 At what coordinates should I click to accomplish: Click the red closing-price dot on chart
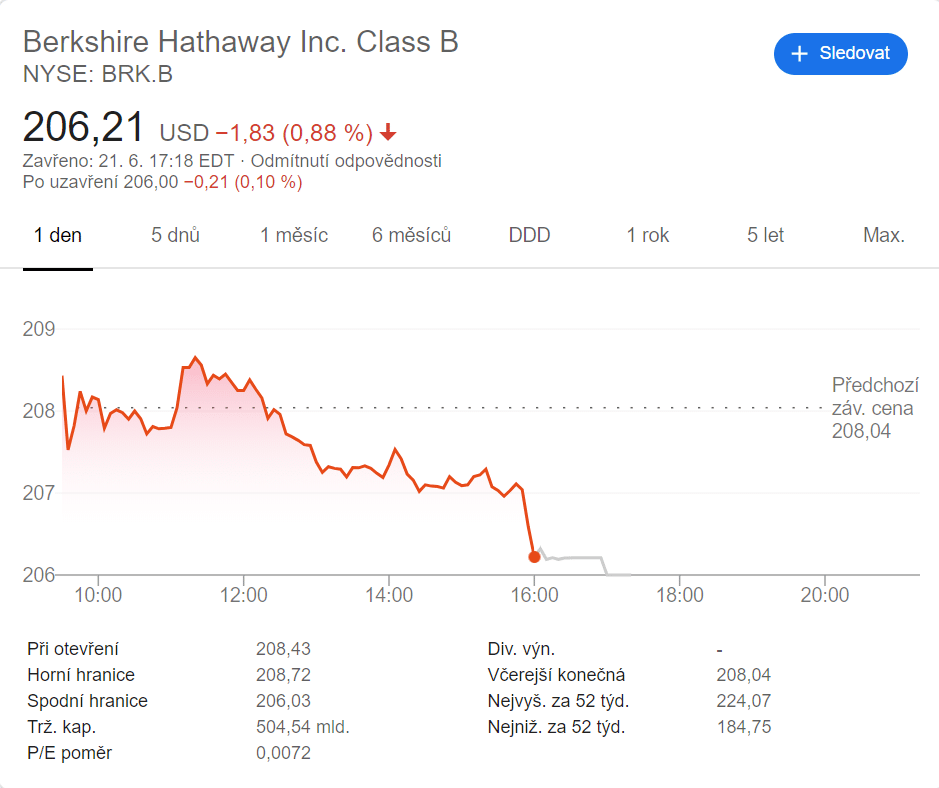(x=534, y=557)
